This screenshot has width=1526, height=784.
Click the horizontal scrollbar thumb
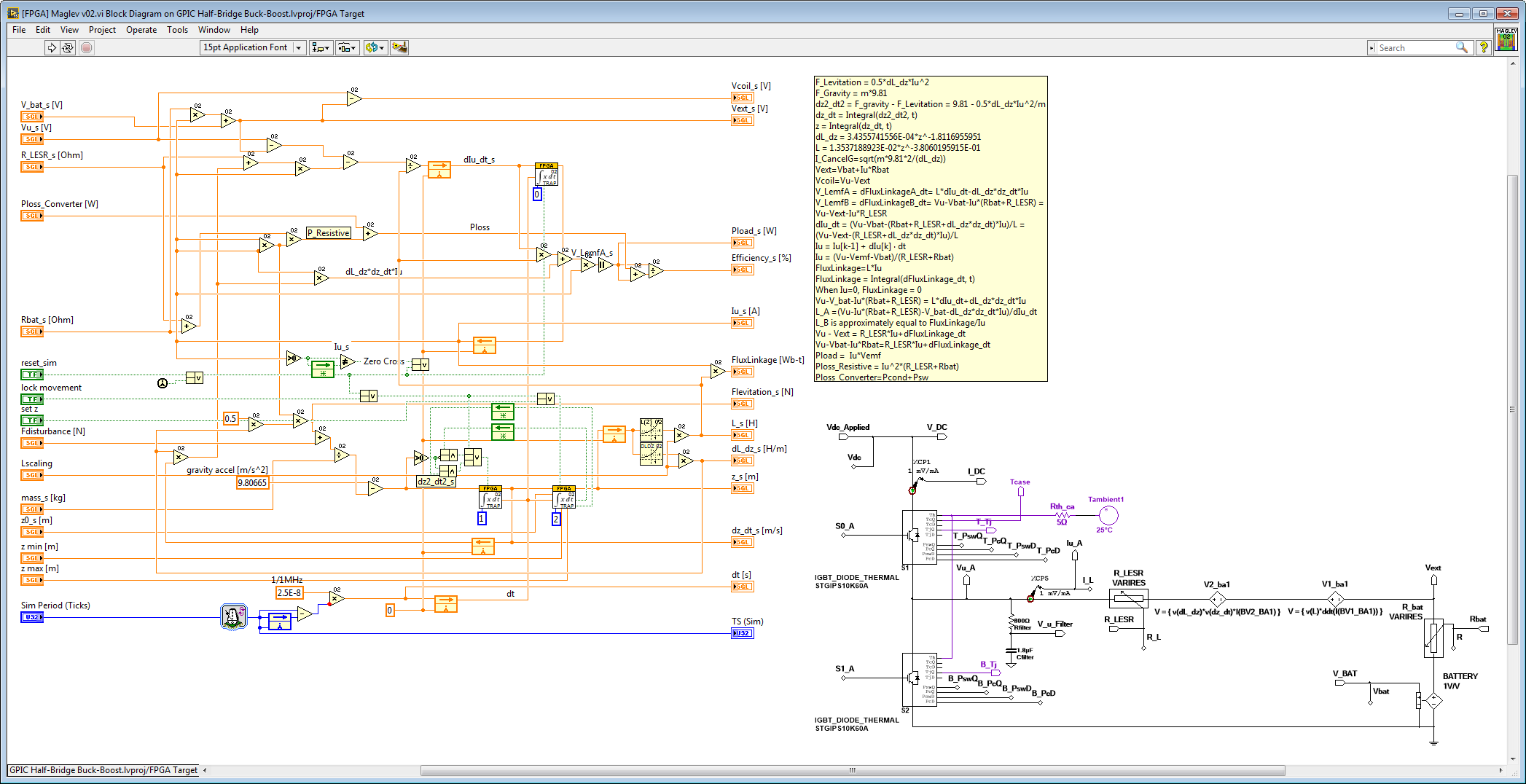852,770
